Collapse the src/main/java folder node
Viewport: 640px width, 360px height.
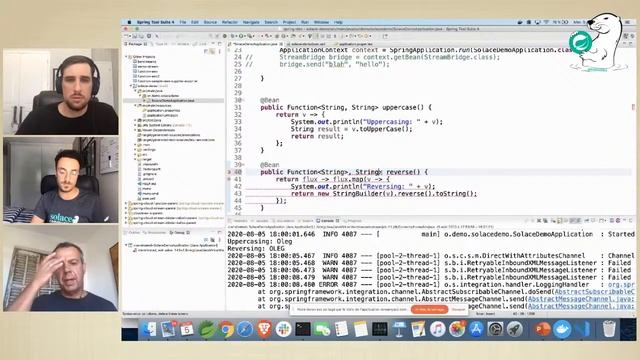click(136, 91)
